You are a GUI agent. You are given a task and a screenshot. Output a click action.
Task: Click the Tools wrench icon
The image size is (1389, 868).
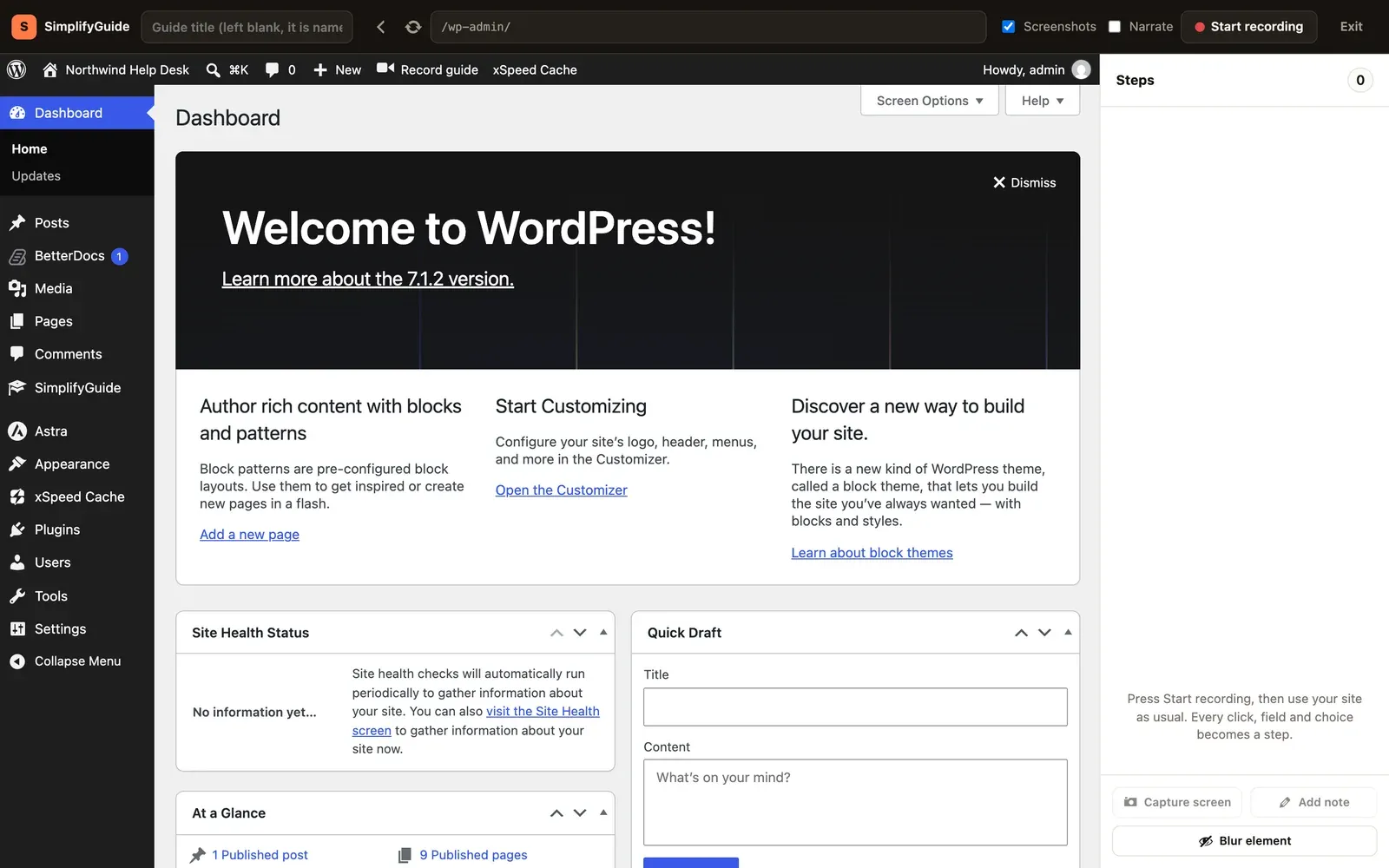point(17,596)
